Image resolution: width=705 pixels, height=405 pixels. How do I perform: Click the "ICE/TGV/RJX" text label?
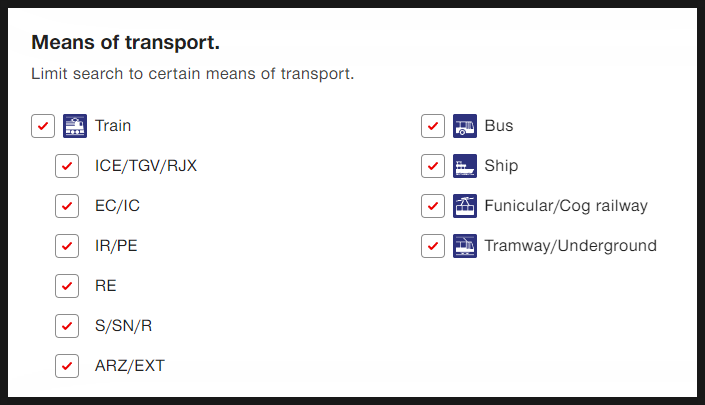click(145, 166)
